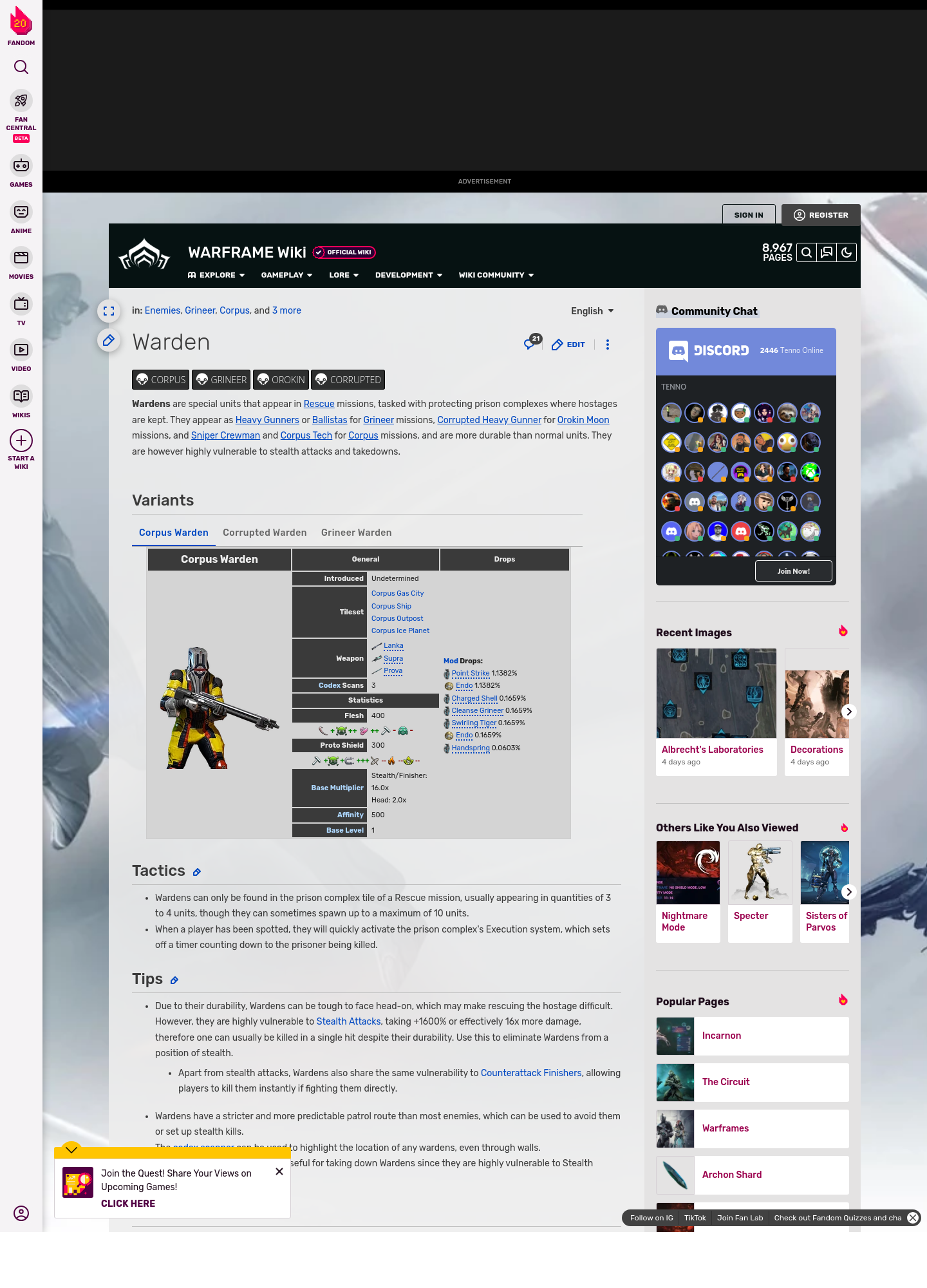Open the Archon Shard popular page

753,1175
